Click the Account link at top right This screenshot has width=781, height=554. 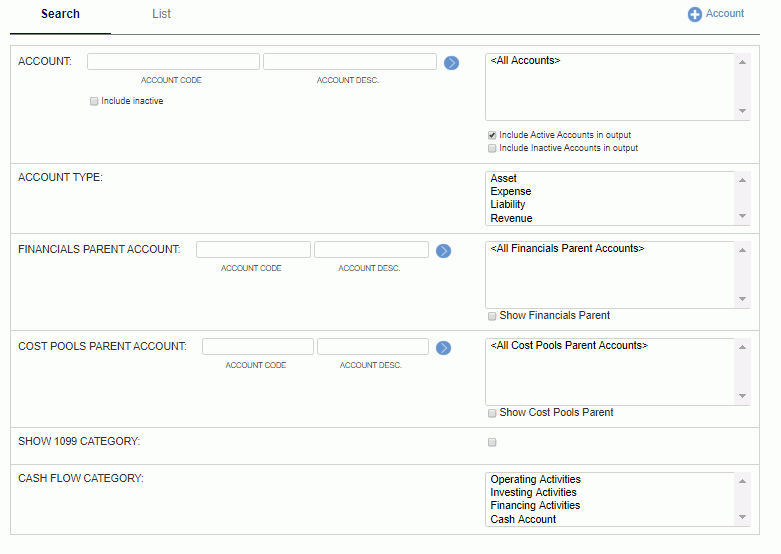click(725, 13)
